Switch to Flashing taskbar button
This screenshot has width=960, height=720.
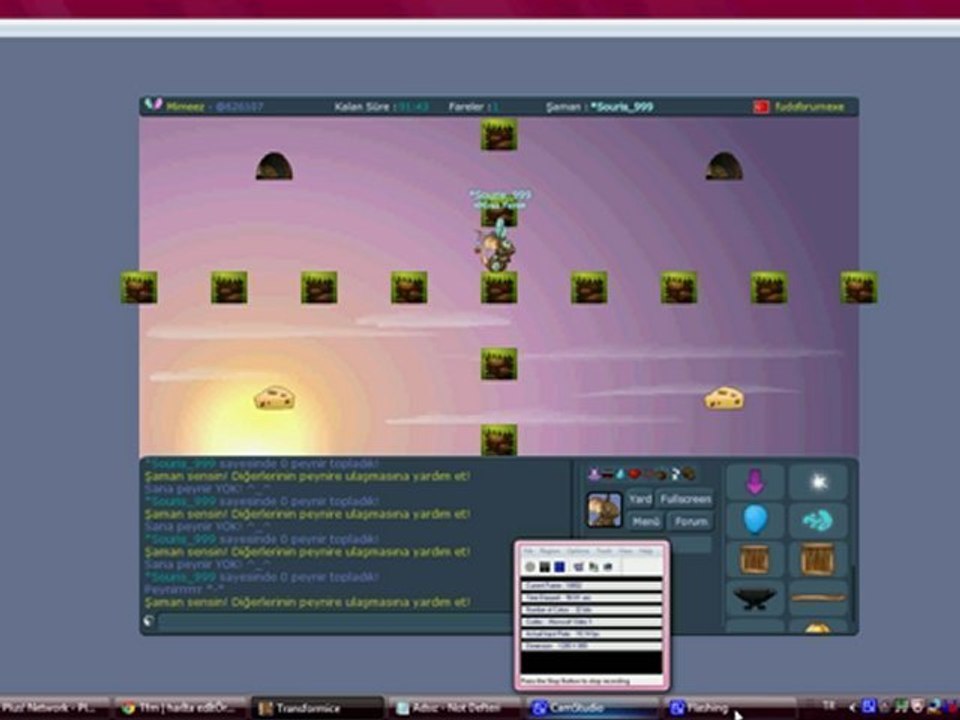pyautogui.click(x=730, y=708)
